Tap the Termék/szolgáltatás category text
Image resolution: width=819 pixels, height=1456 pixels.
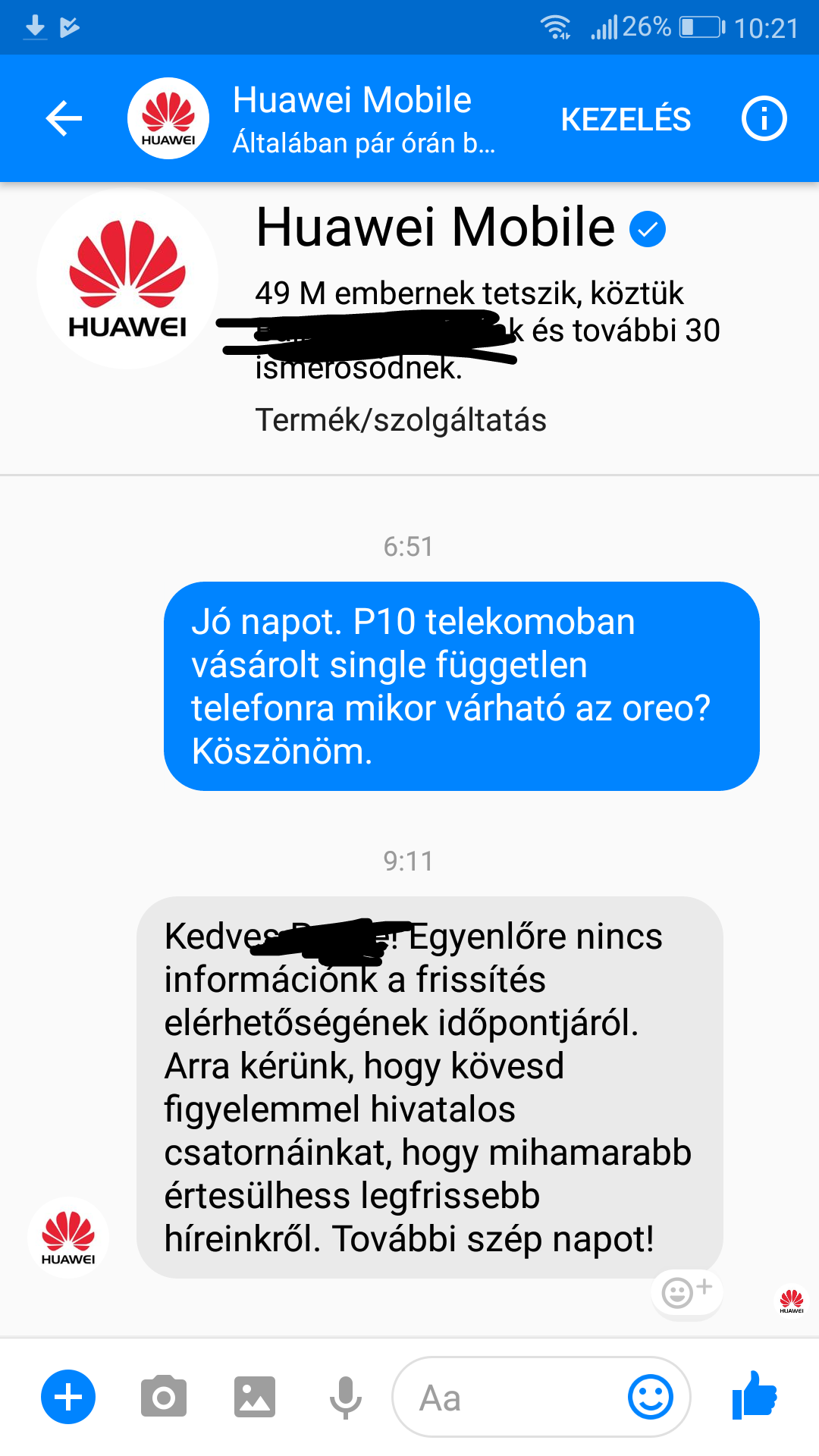(400, 420)
